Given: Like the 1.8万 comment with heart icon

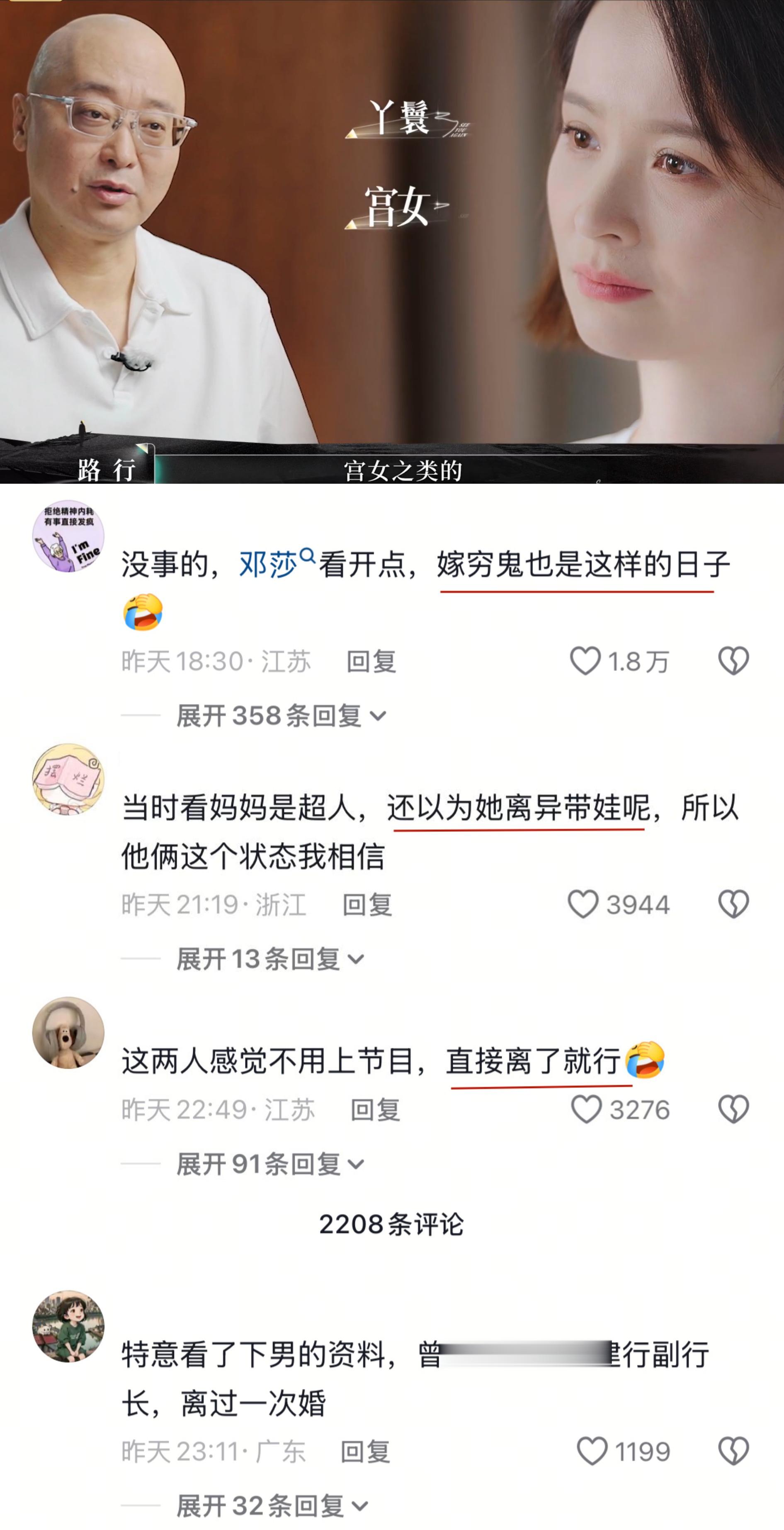Looking at the screenshot, I should point(585,660).
